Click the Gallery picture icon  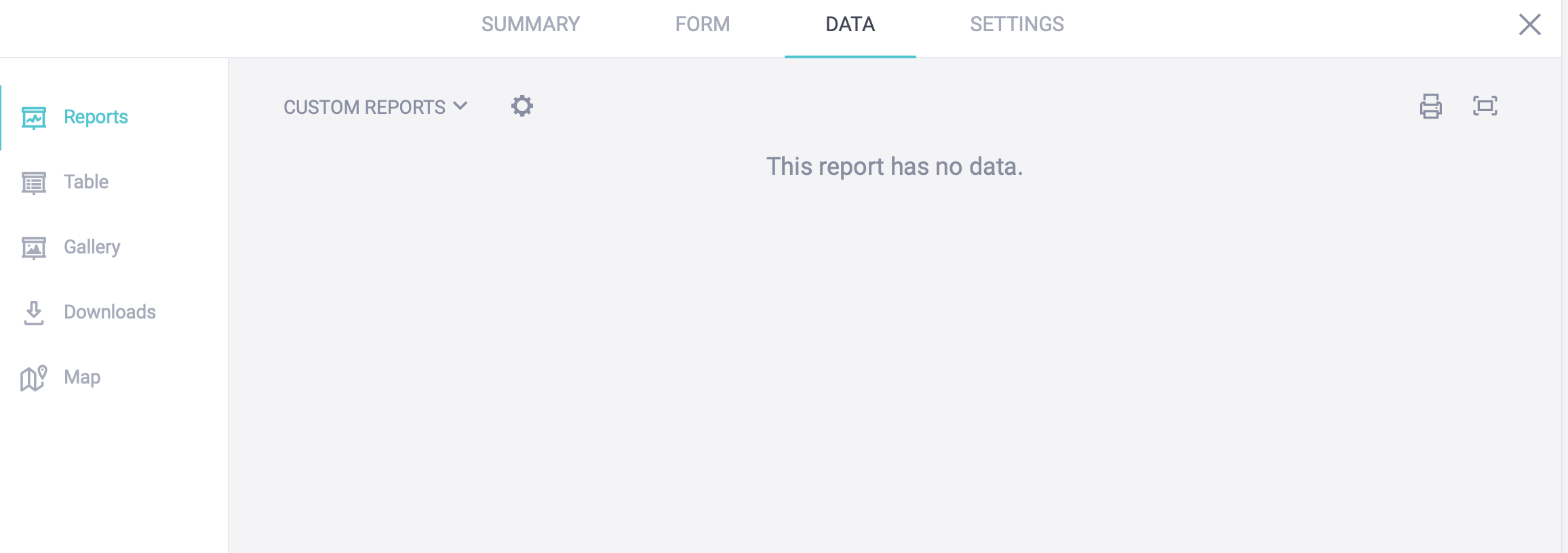point(33,248)
